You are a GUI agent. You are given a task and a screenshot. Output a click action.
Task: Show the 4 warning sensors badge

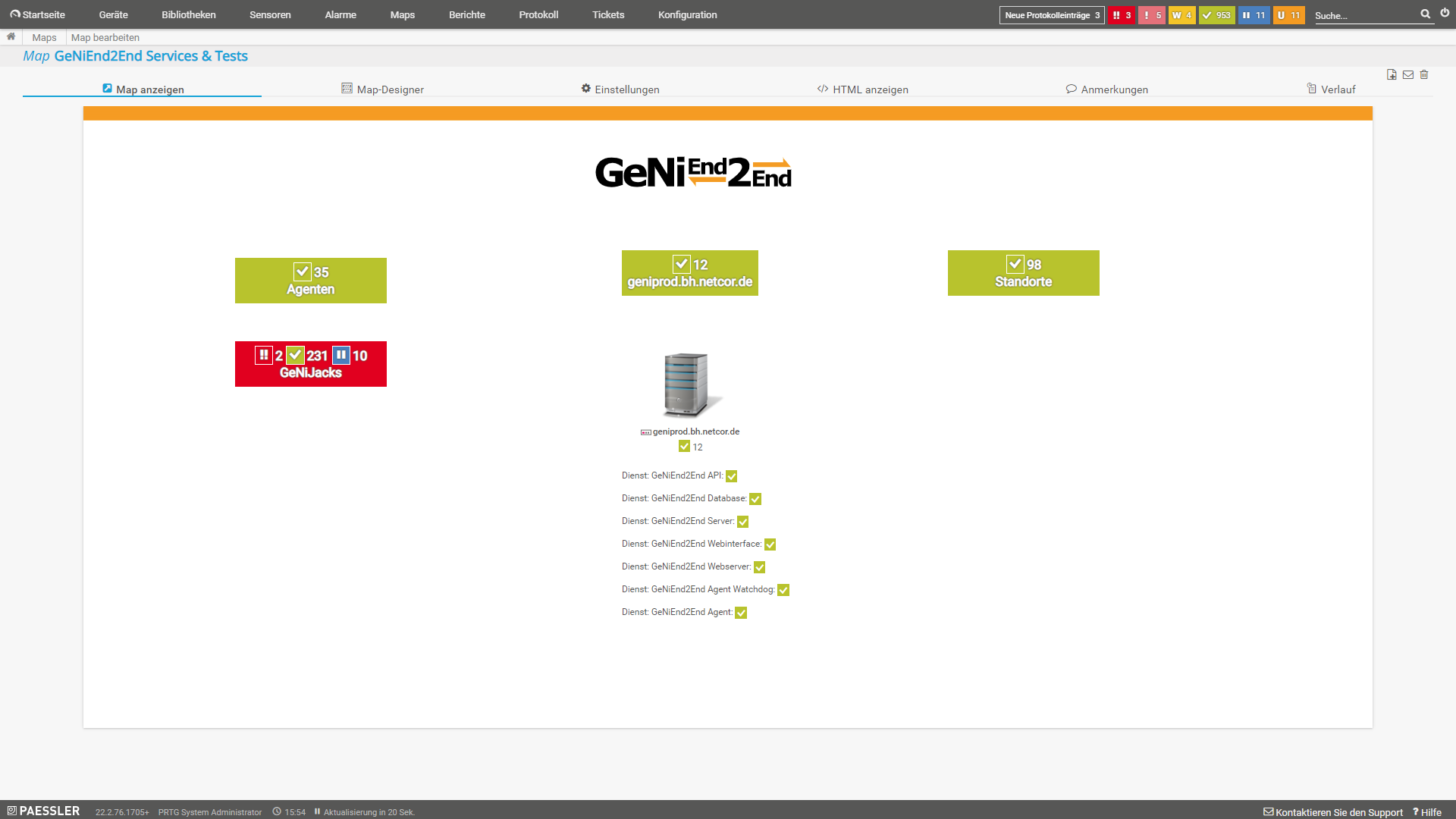[1182, 15]
